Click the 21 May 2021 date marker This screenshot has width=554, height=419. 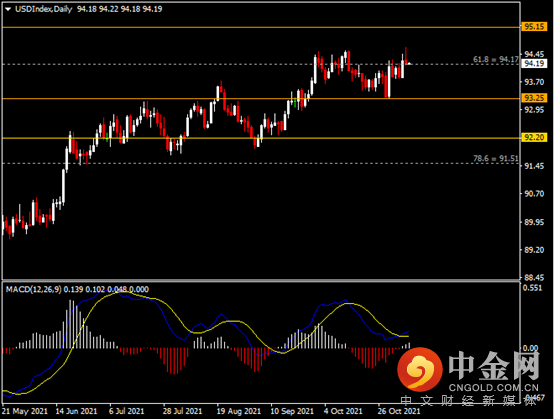(25, 411)
